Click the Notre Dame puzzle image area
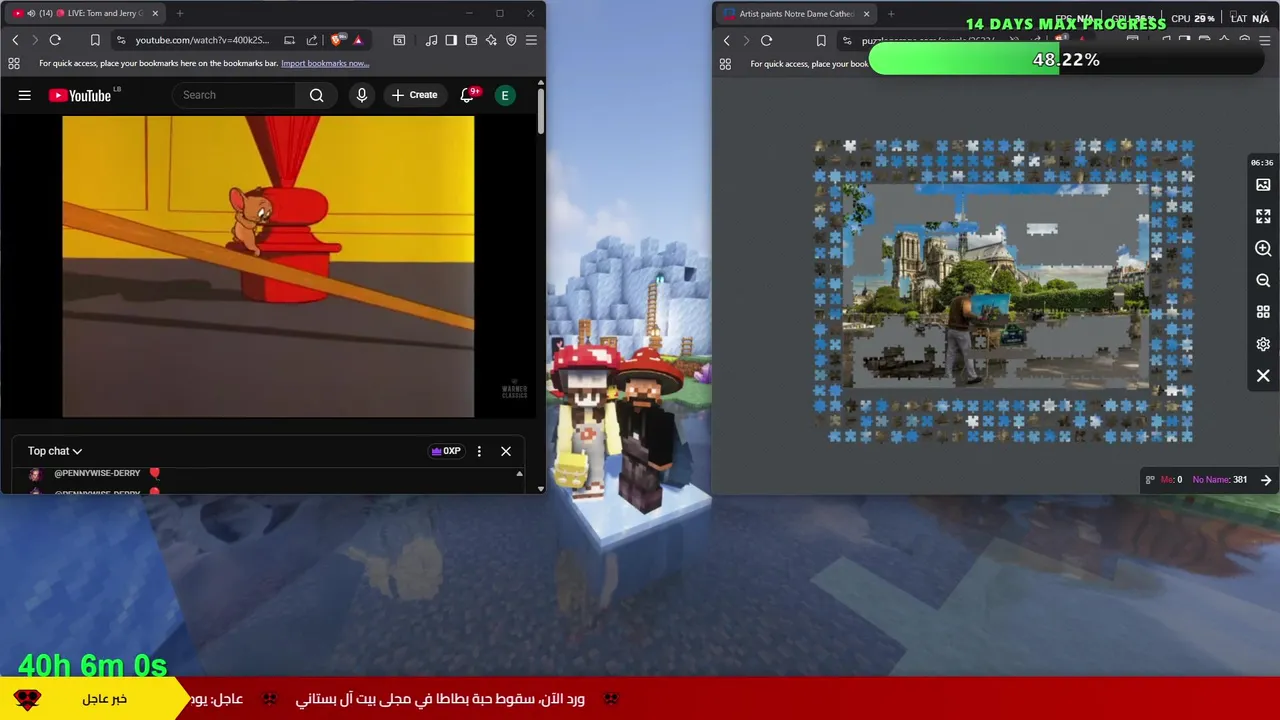The image size is (1280, 720). pyautogui.click(x=995, y=285)
